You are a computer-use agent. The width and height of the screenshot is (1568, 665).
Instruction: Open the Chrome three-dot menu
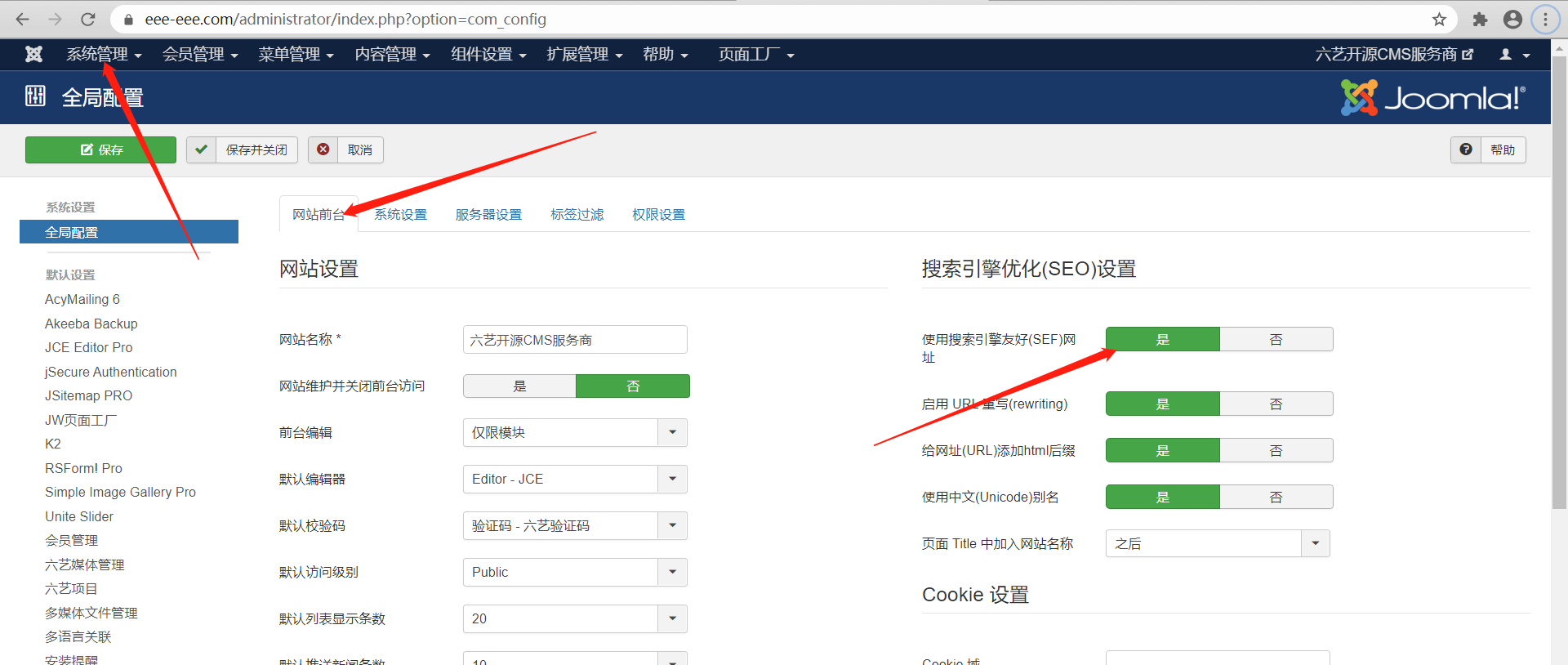coord(1545,19)
